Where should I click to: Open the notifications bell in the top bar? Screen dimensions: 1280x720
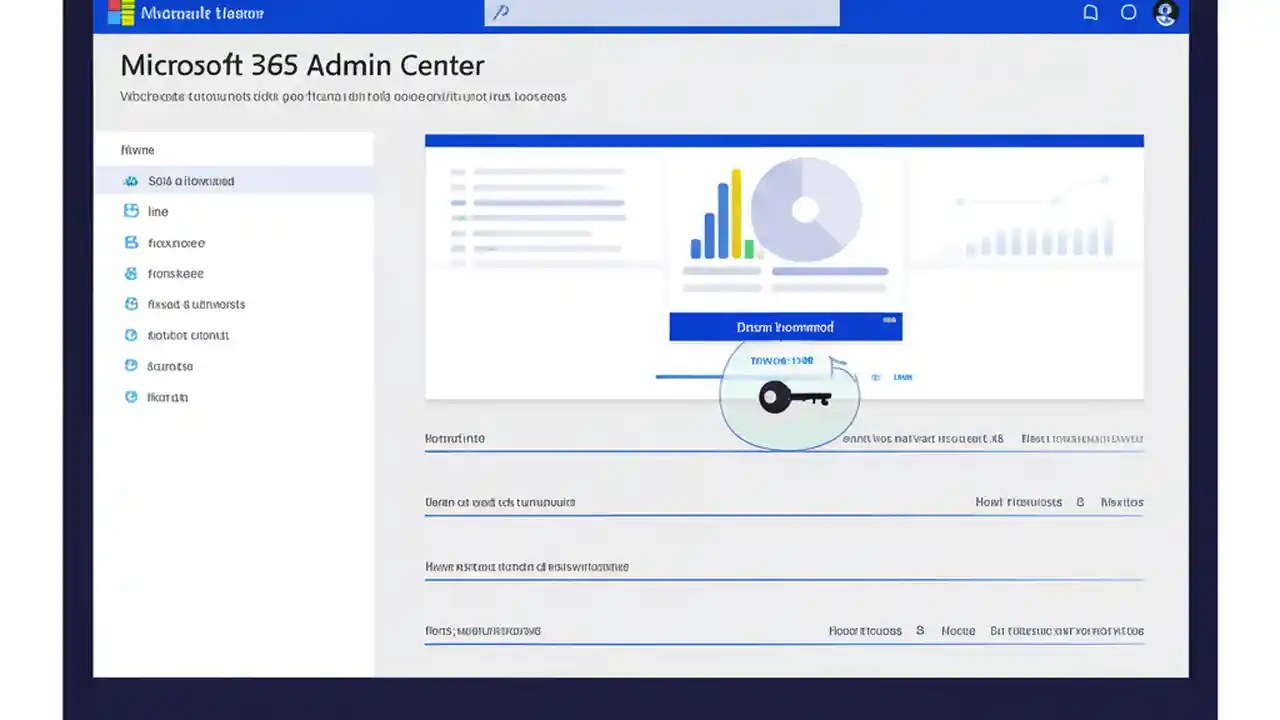[1090, 12]
